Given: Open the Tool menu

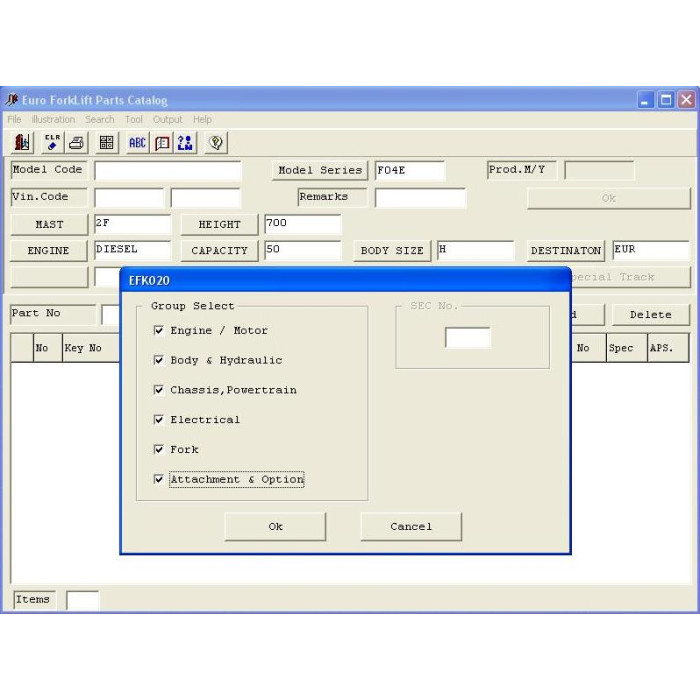Looking at the screenshot, I should point(133,120).
